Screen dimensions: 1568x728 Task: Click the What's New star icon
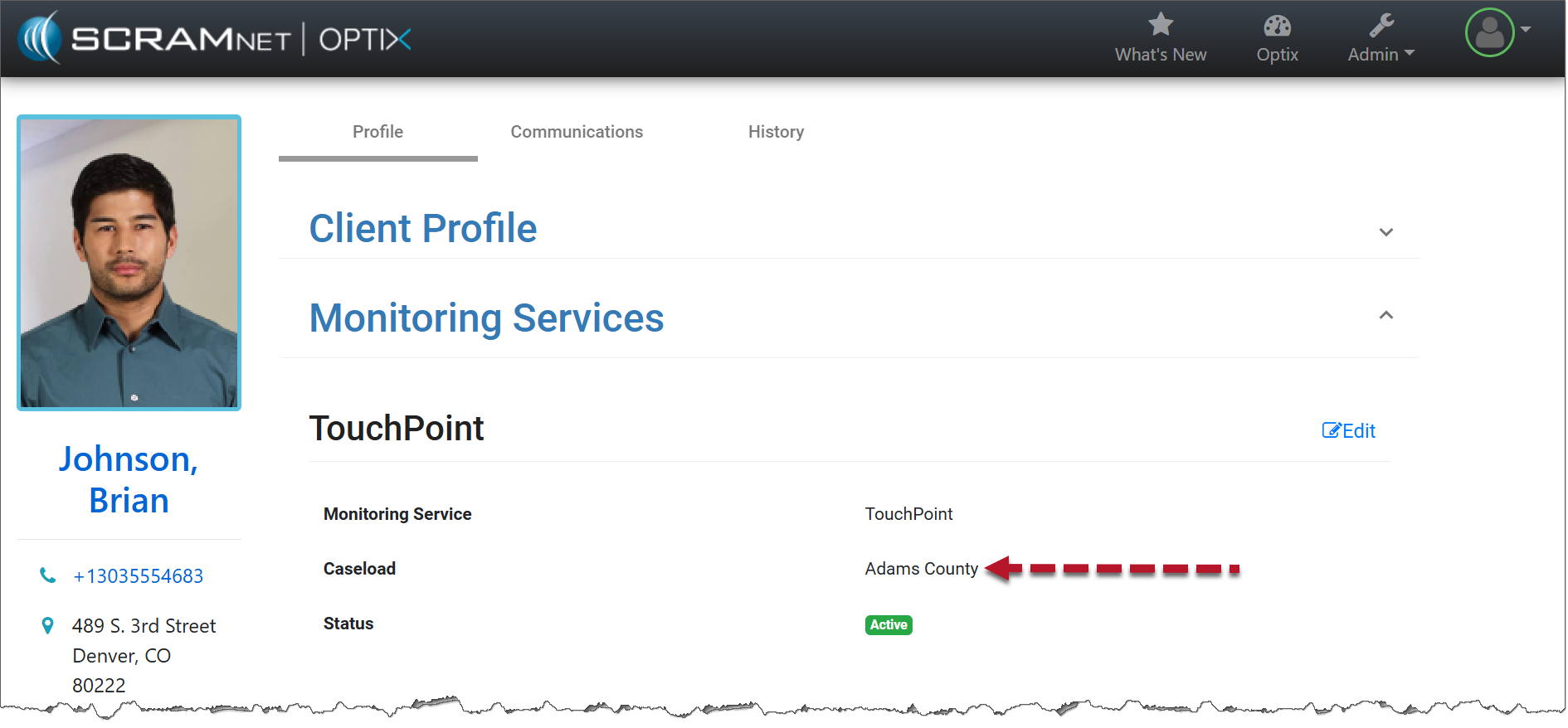(1160, 25)
